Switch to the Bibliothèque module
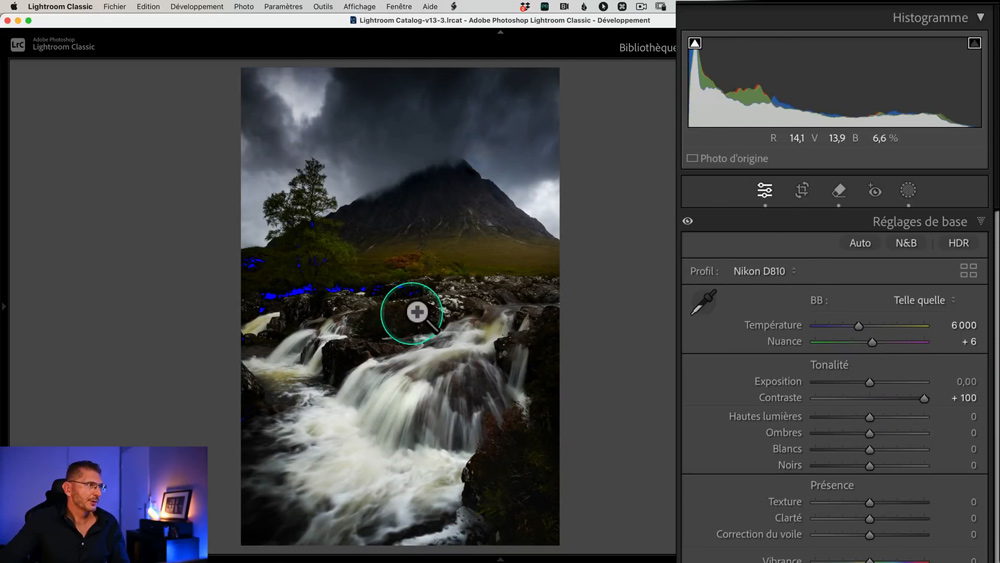This screenshot has width=1000, height=563. tap(647, 47)
